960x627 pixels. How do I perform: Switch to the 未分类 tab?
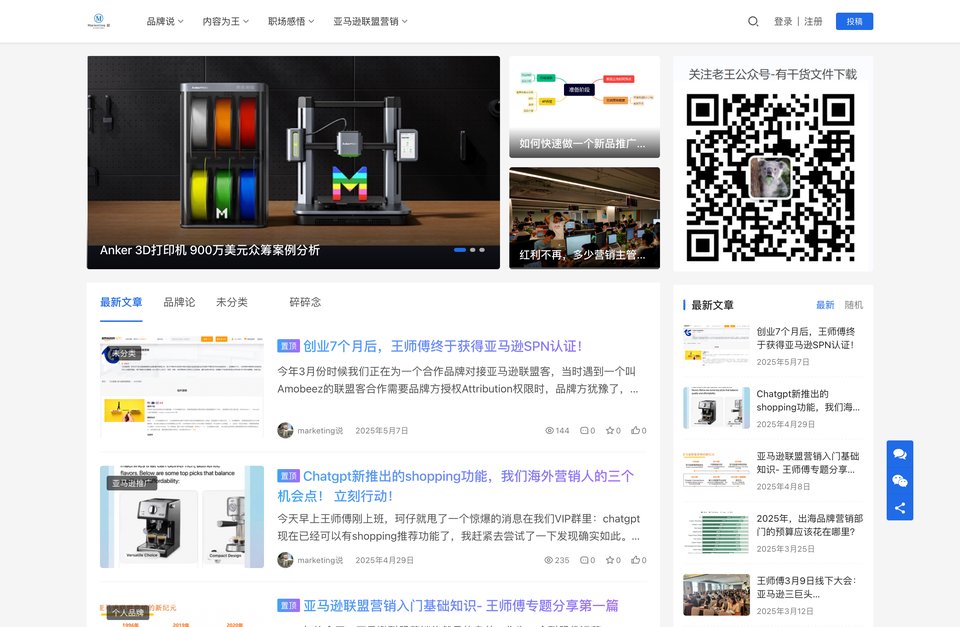click(x=232, y=302)
